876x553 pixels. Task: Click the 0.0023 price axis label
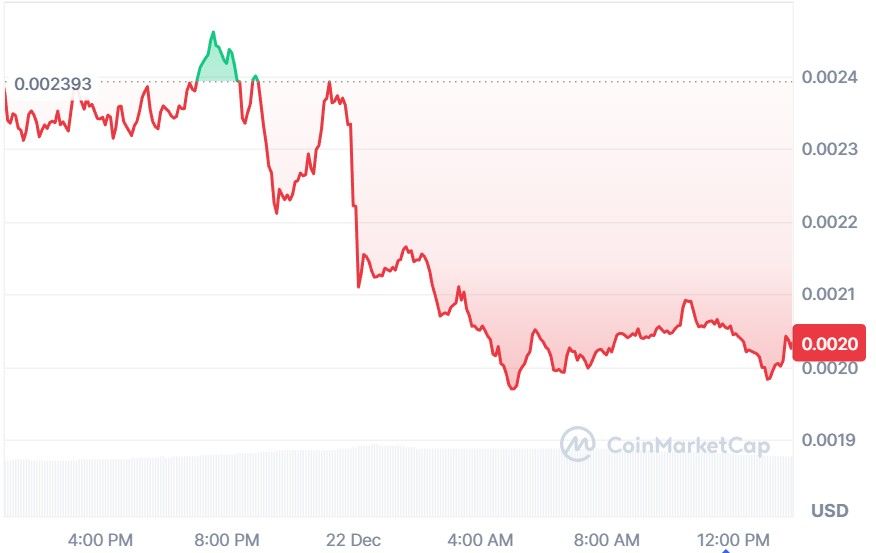[x=829, y=150]
